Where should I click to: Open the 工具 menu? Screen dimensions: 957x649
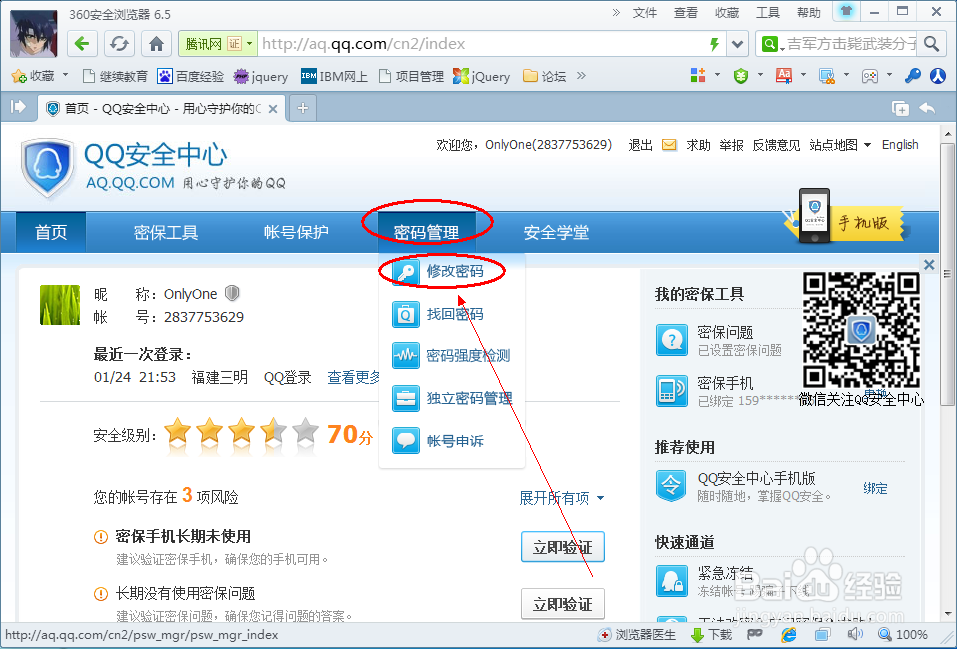[768, 13]
